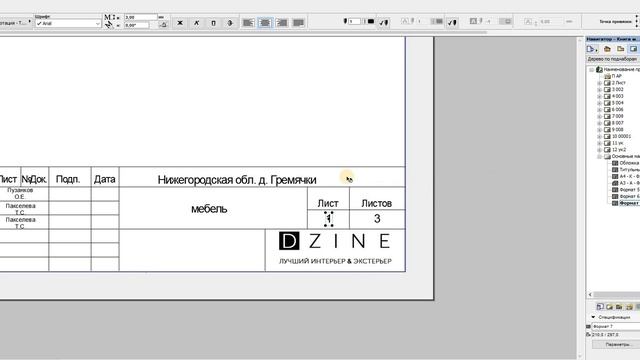Toggle the second pen checkmark button
640x360 pixels.
point(452,22)
